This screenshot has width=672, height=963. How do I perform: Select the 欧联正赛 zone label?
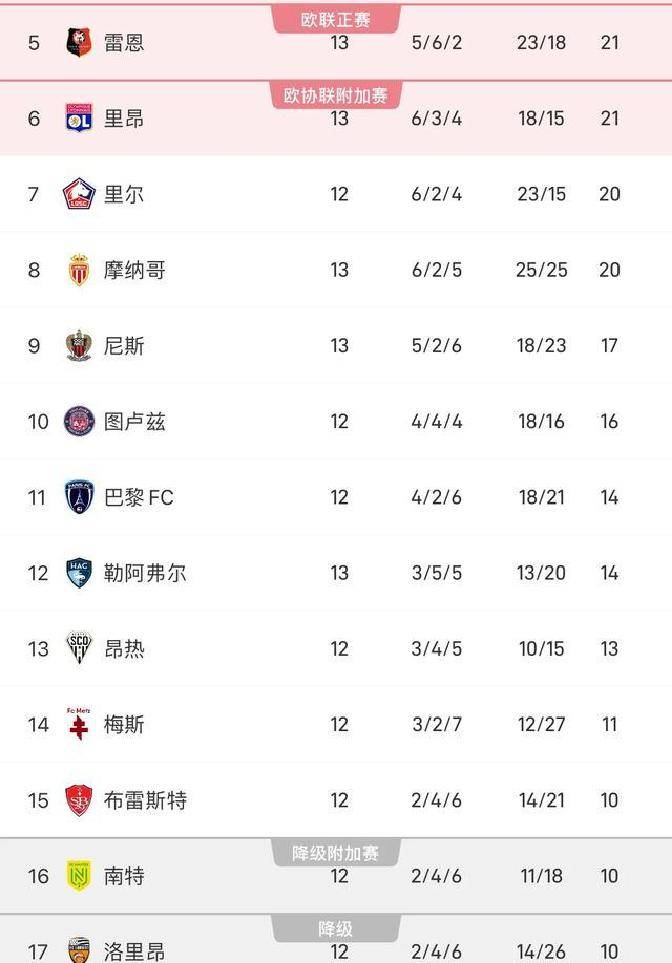coord(336,20)
